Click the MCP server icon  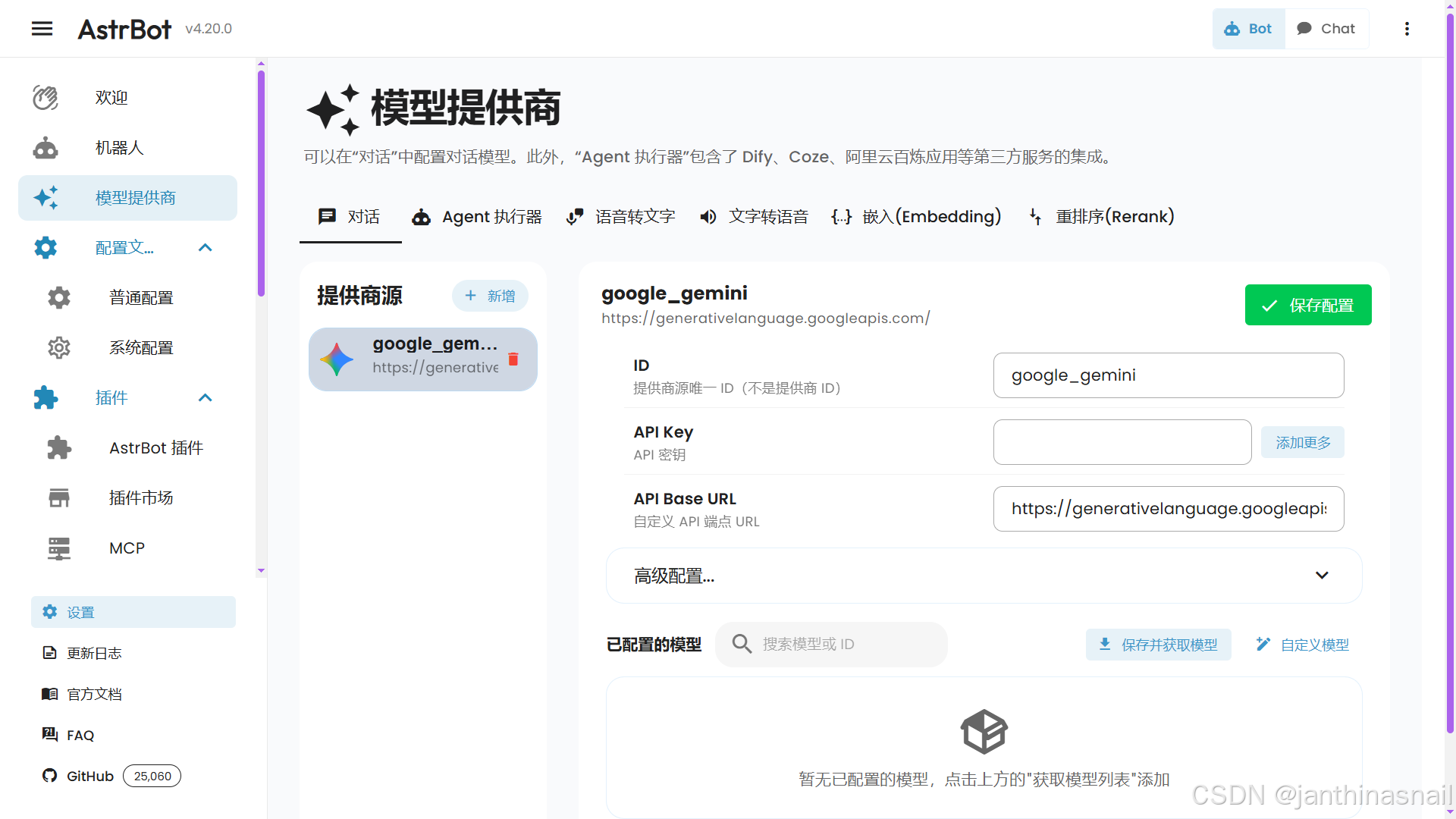tap(59, 548)
